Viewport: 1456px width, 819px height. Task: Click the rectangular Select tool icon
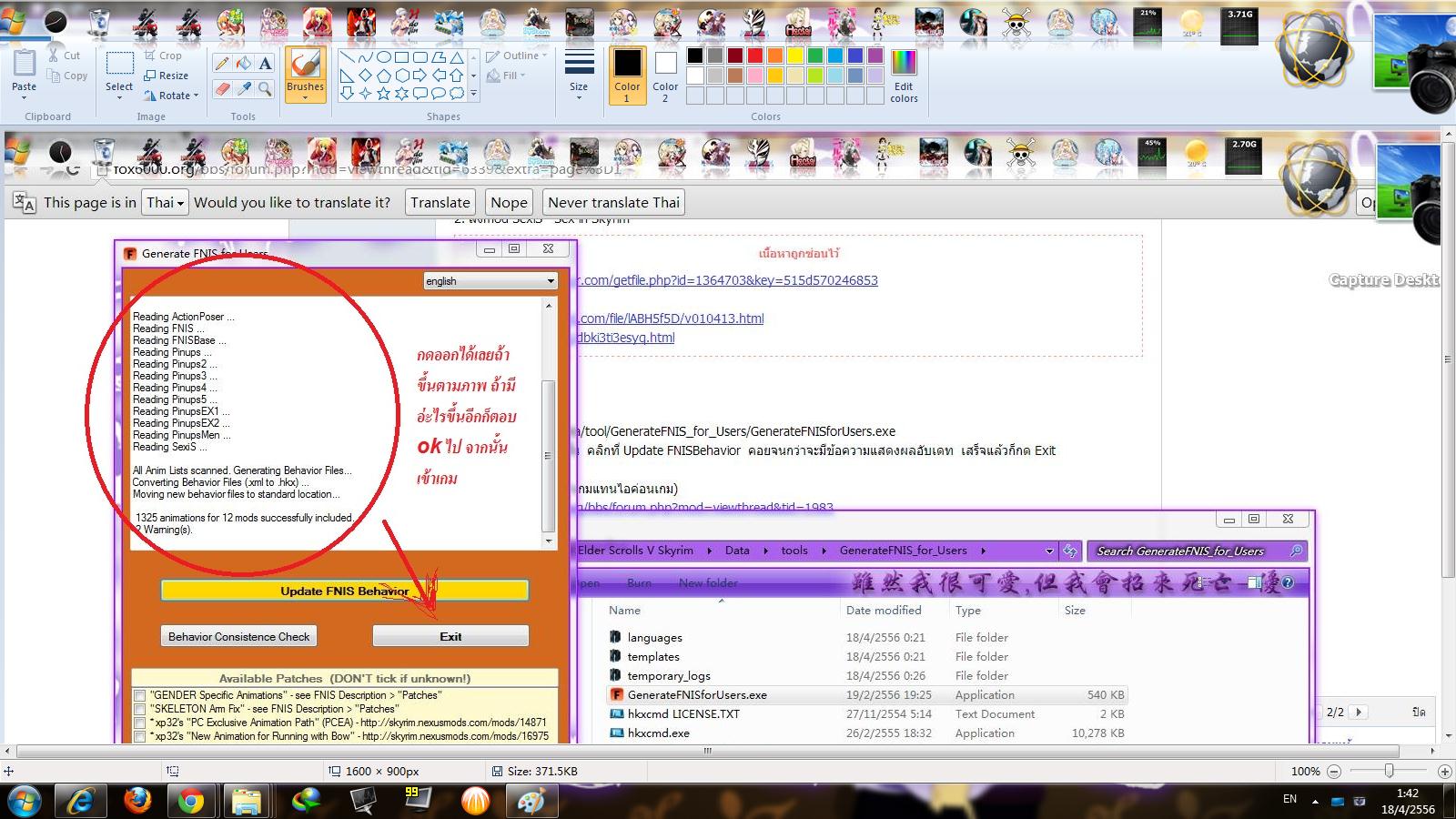pos(119,63)
